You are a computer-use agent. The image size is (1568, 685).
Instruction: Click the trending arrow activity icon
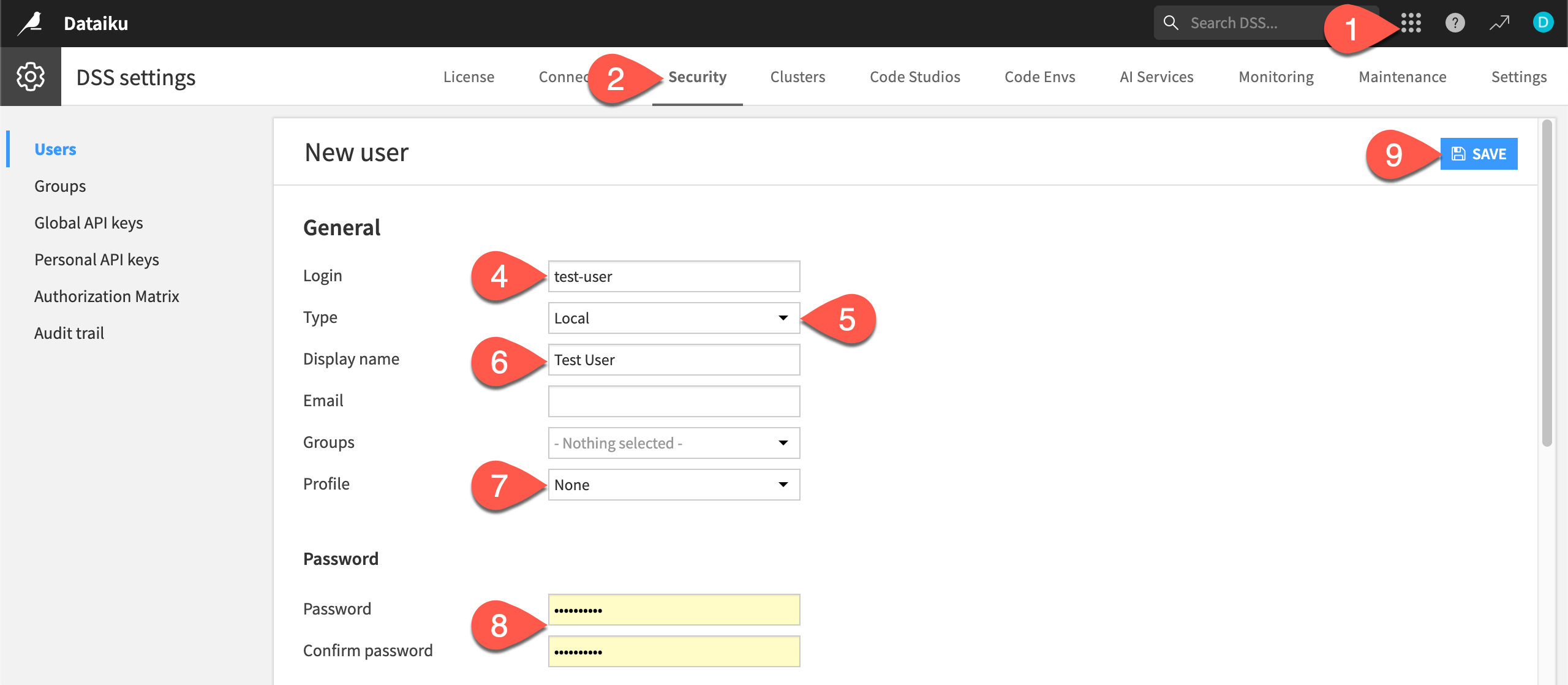(1499, 23)
